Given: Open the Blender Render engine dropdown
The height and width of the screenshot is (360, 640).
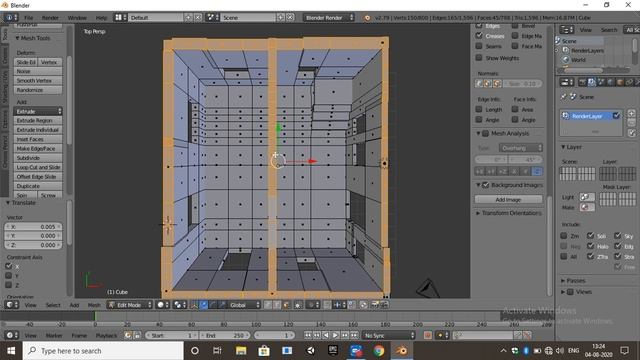Looking at the screenshot, I should [x=329, y=18].
